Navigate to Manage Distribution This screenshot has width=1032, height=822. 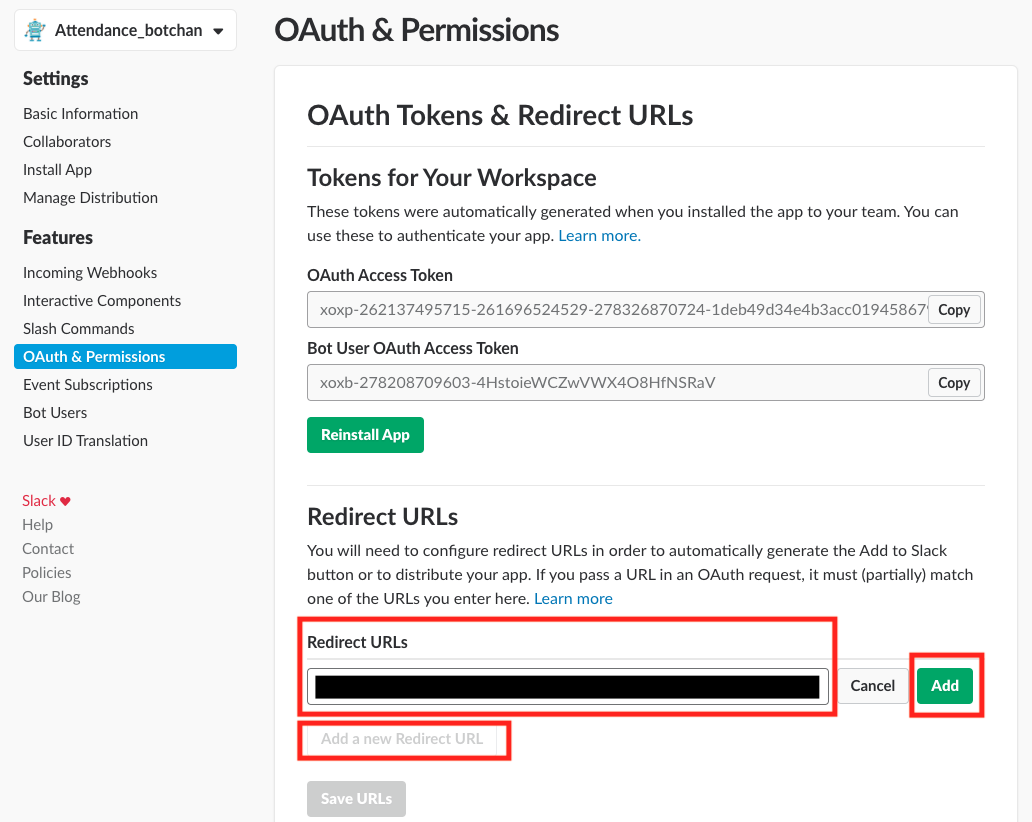click(91, 198)
